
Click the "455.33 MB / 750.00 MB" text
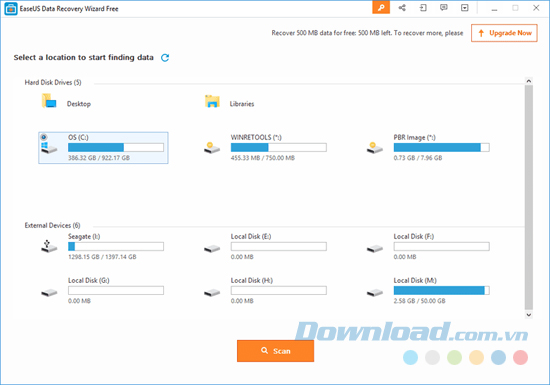click(263, 158)
